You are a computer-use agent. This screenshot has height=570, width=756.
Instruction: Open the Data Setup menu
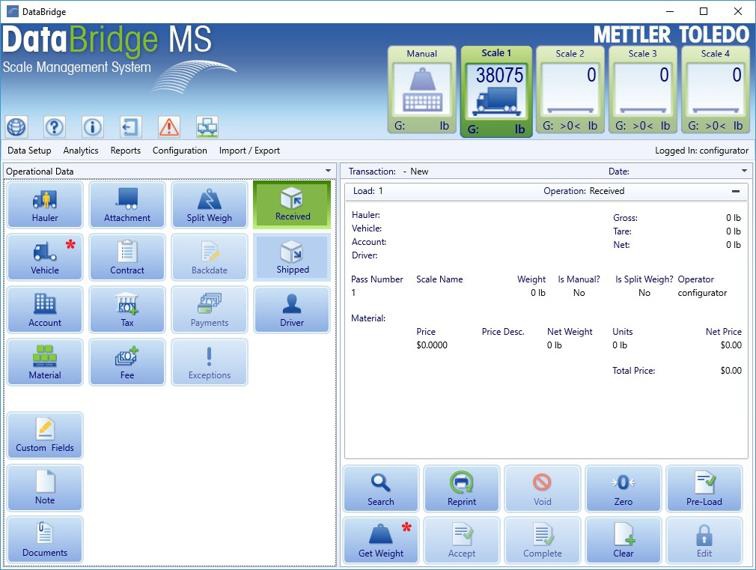(29, 150)
